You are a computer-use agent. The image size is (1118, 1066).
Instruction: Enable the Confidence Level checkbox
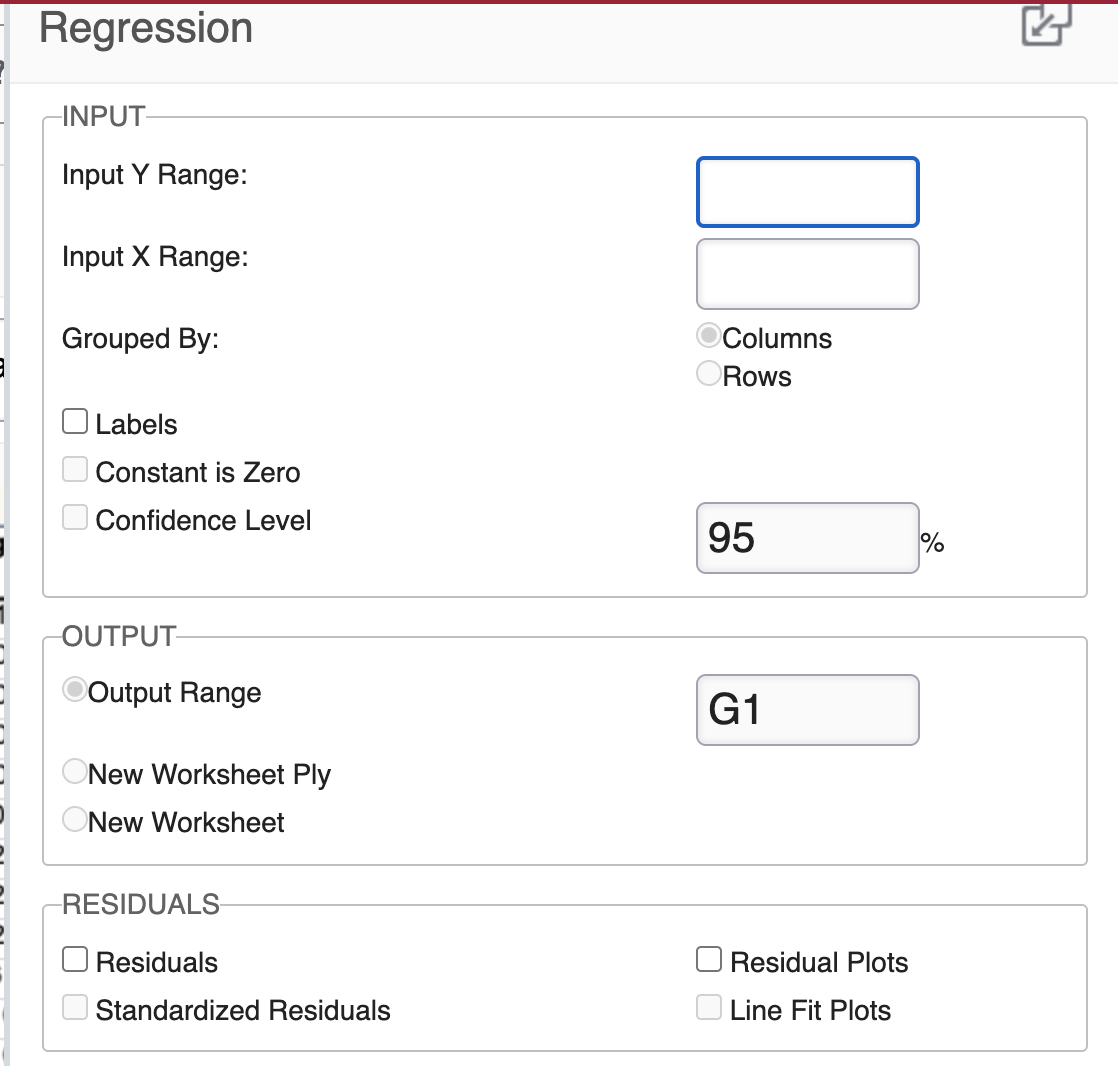pyautogui.click(x=75, y=517)
